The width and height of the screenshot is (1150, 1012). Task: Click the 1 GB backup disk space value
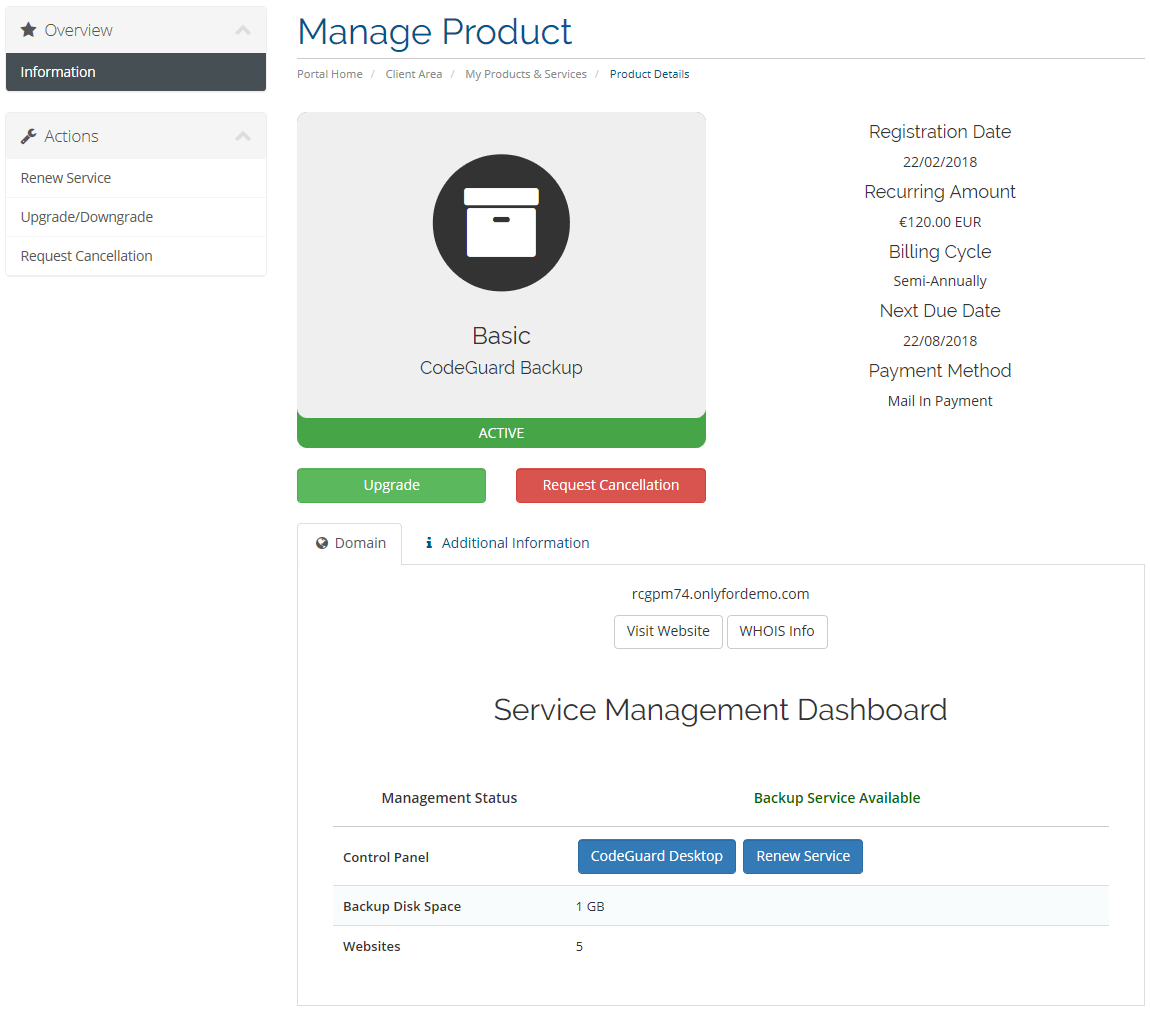click(x=590, y=906)
